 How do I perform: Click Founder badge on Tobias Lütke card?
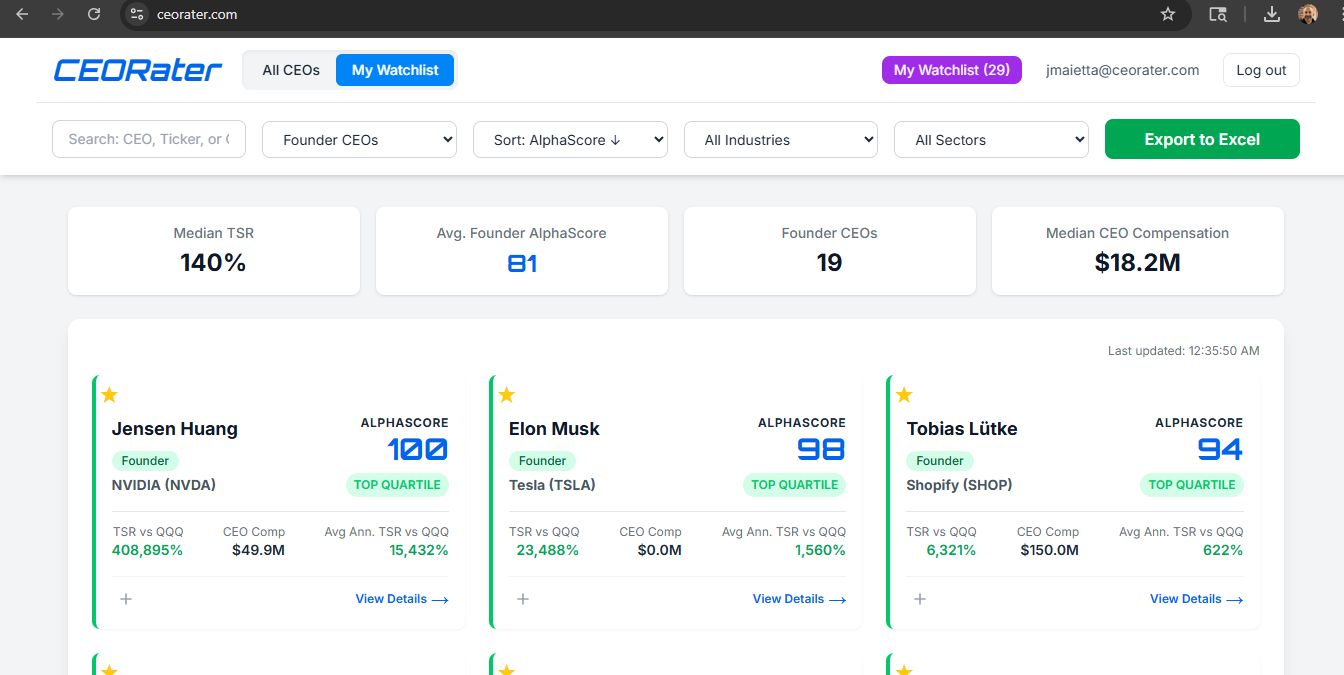tap(940, 461)
